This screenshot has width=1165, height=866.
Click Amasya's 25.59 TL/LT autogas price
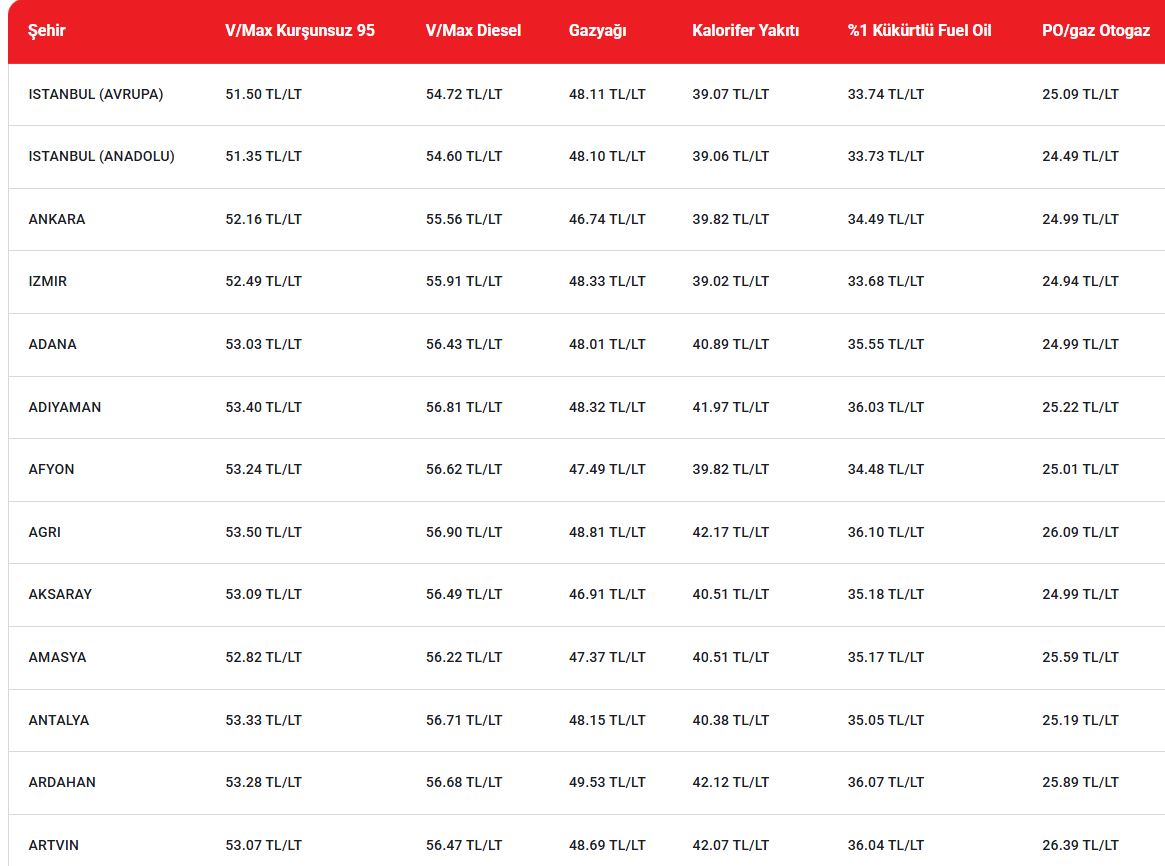(x=1080, y=657)
